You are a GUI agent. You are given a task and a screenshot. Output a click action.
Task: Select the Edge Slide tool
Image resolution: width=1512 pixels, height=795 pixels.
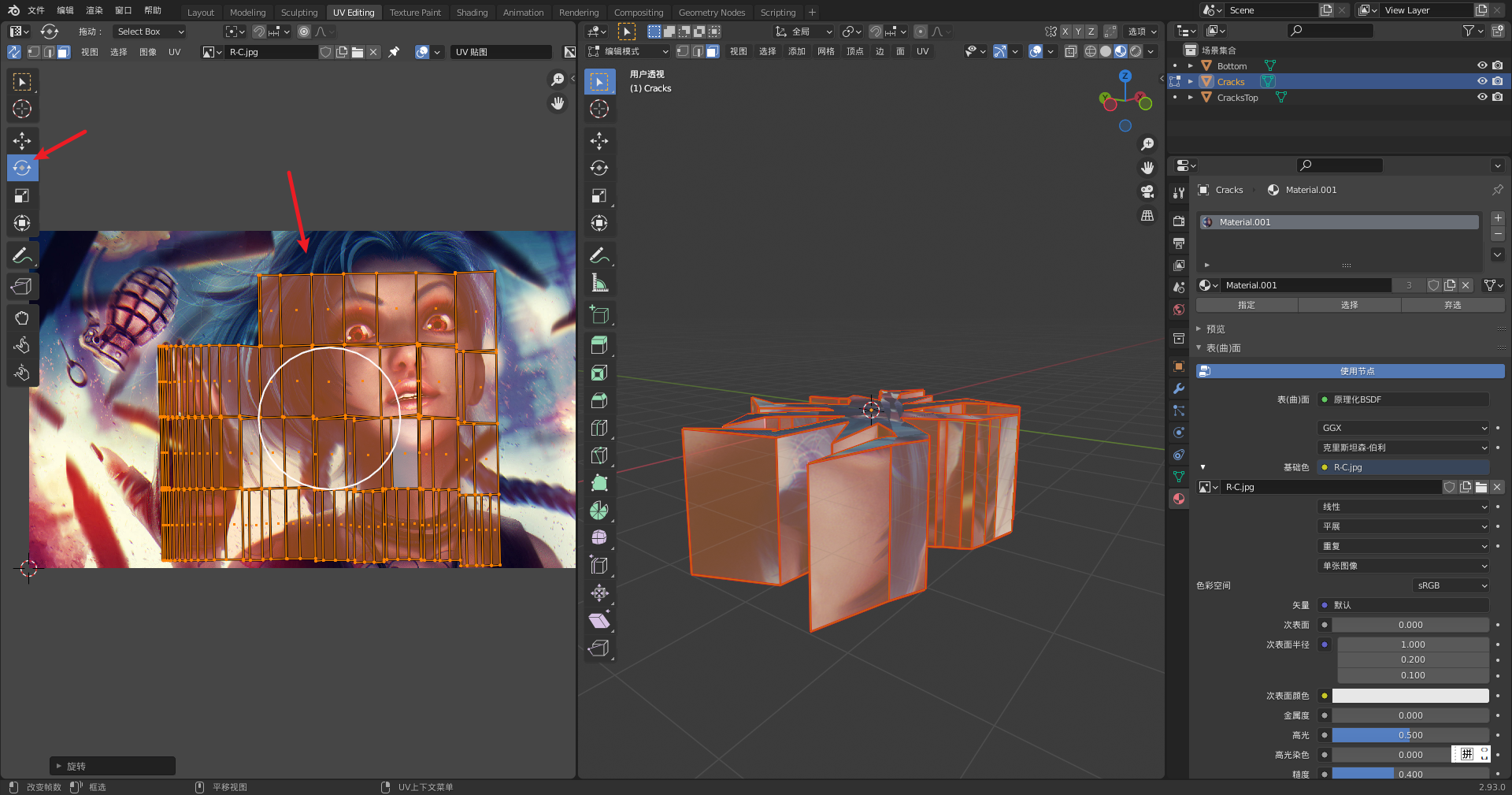click(599, 565)
